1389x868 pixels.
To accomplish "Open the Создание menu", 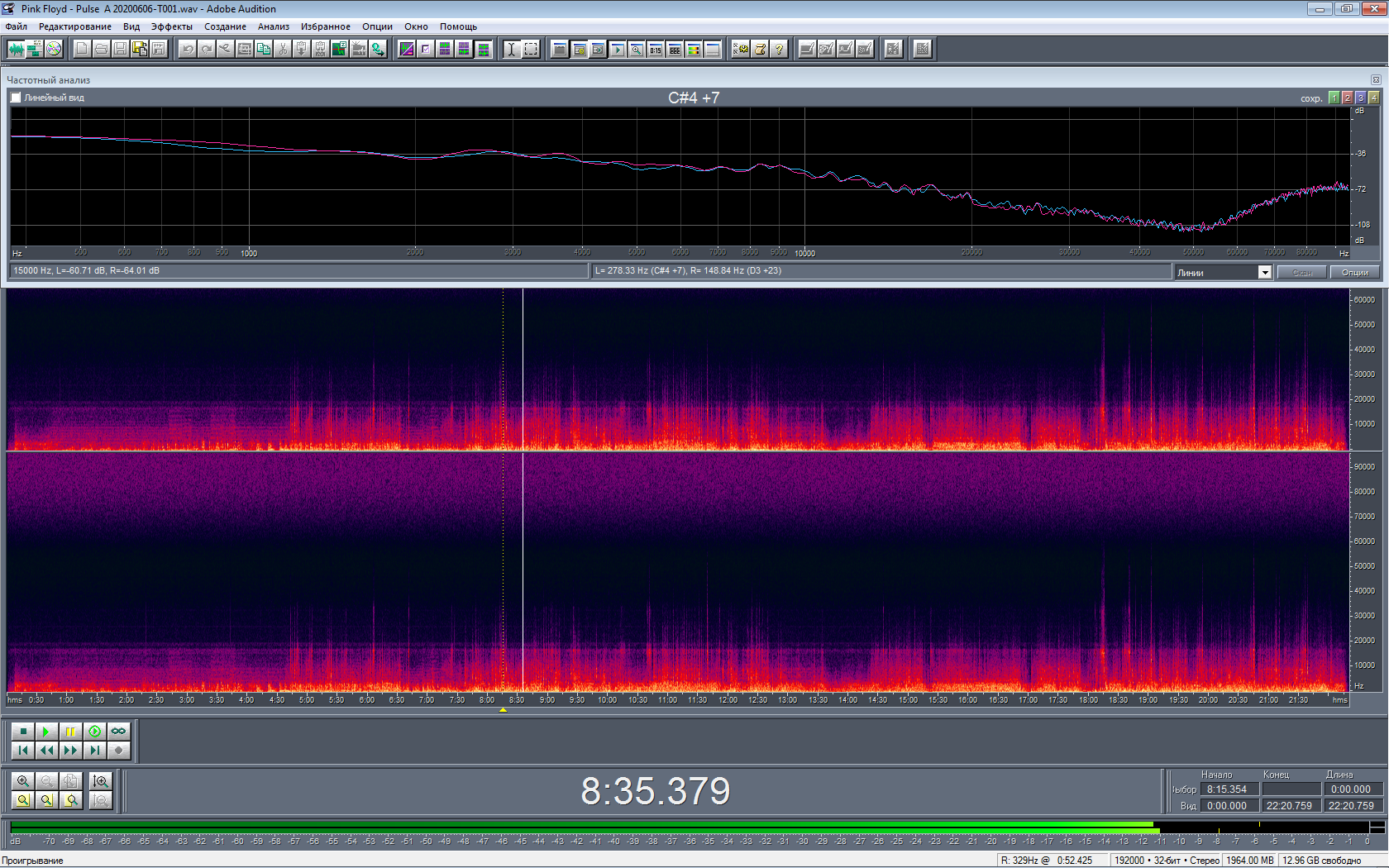I will pyautogui.click(x=225, y=26).
